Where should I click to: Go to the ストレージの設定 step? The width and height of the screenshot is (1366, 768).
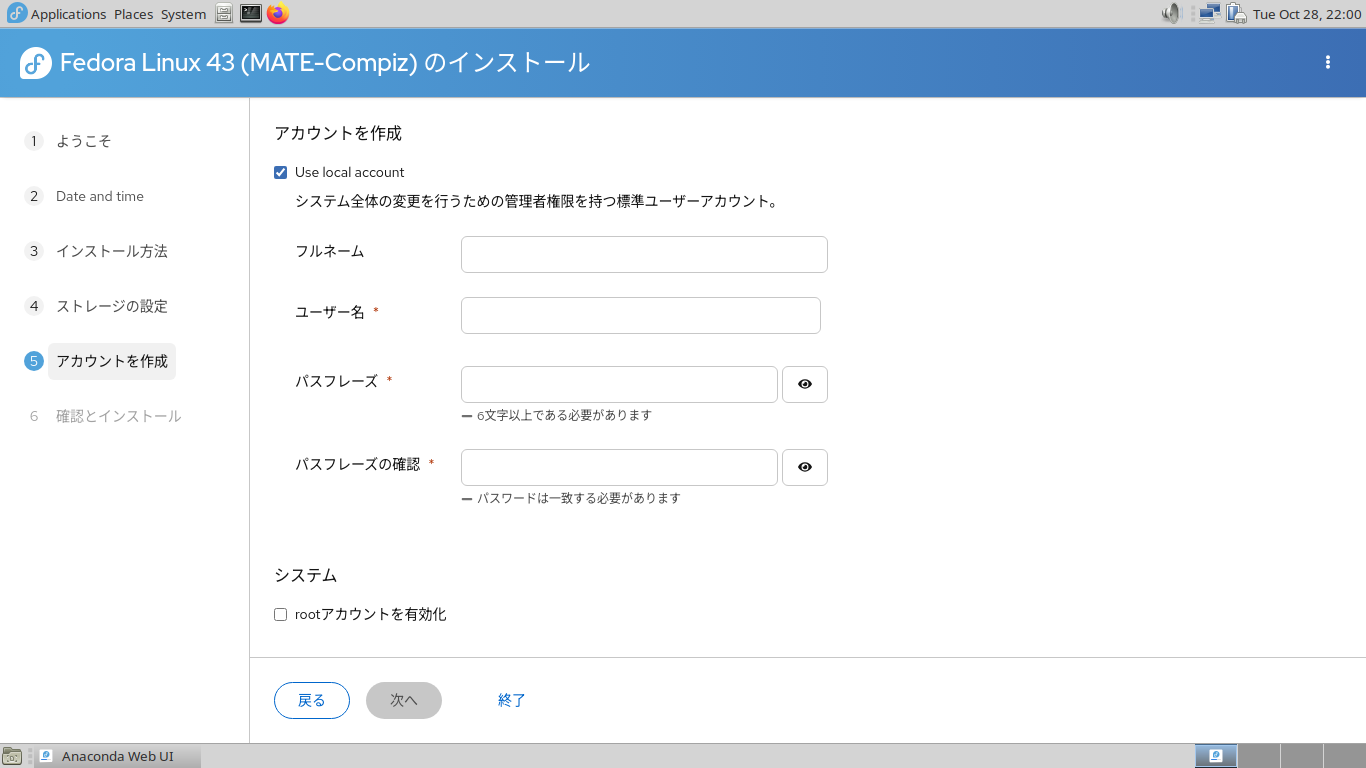pyautogui.click(x=112, y=306)
